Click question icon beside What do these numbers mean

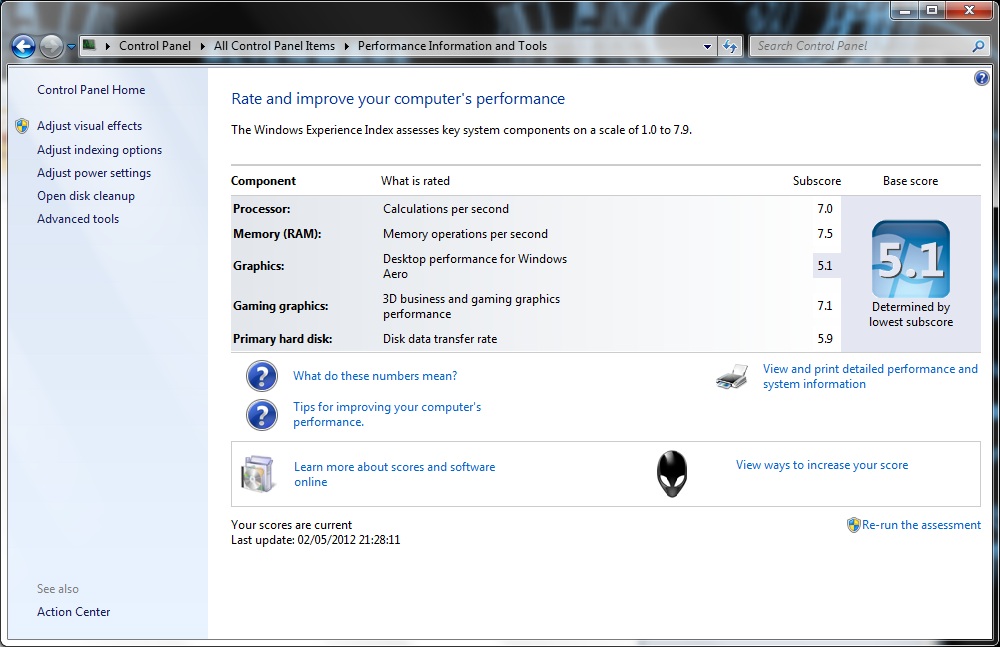click(261, 376)
